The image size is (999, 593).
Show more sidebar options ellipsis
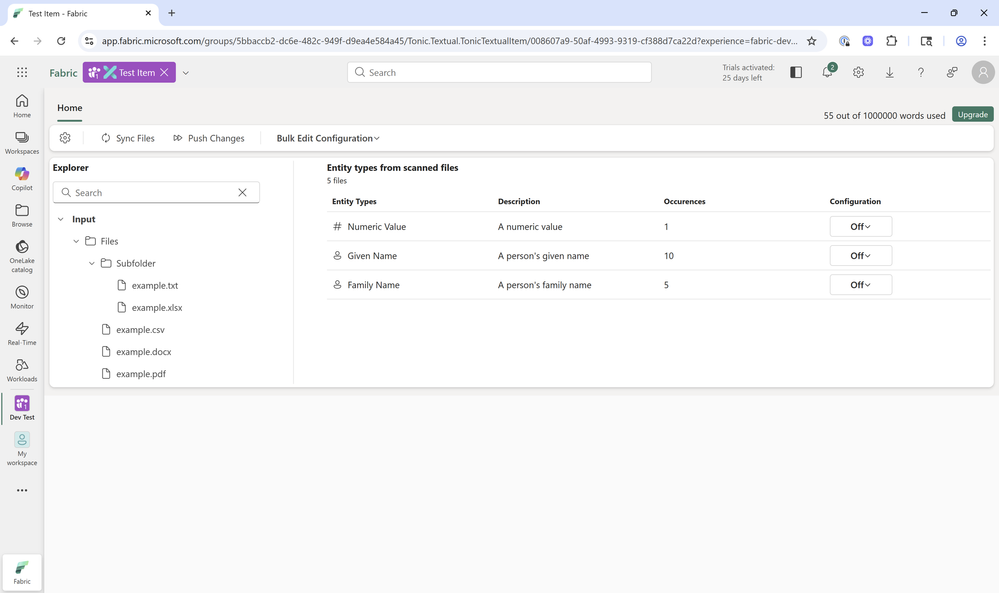tap(22, 490)
